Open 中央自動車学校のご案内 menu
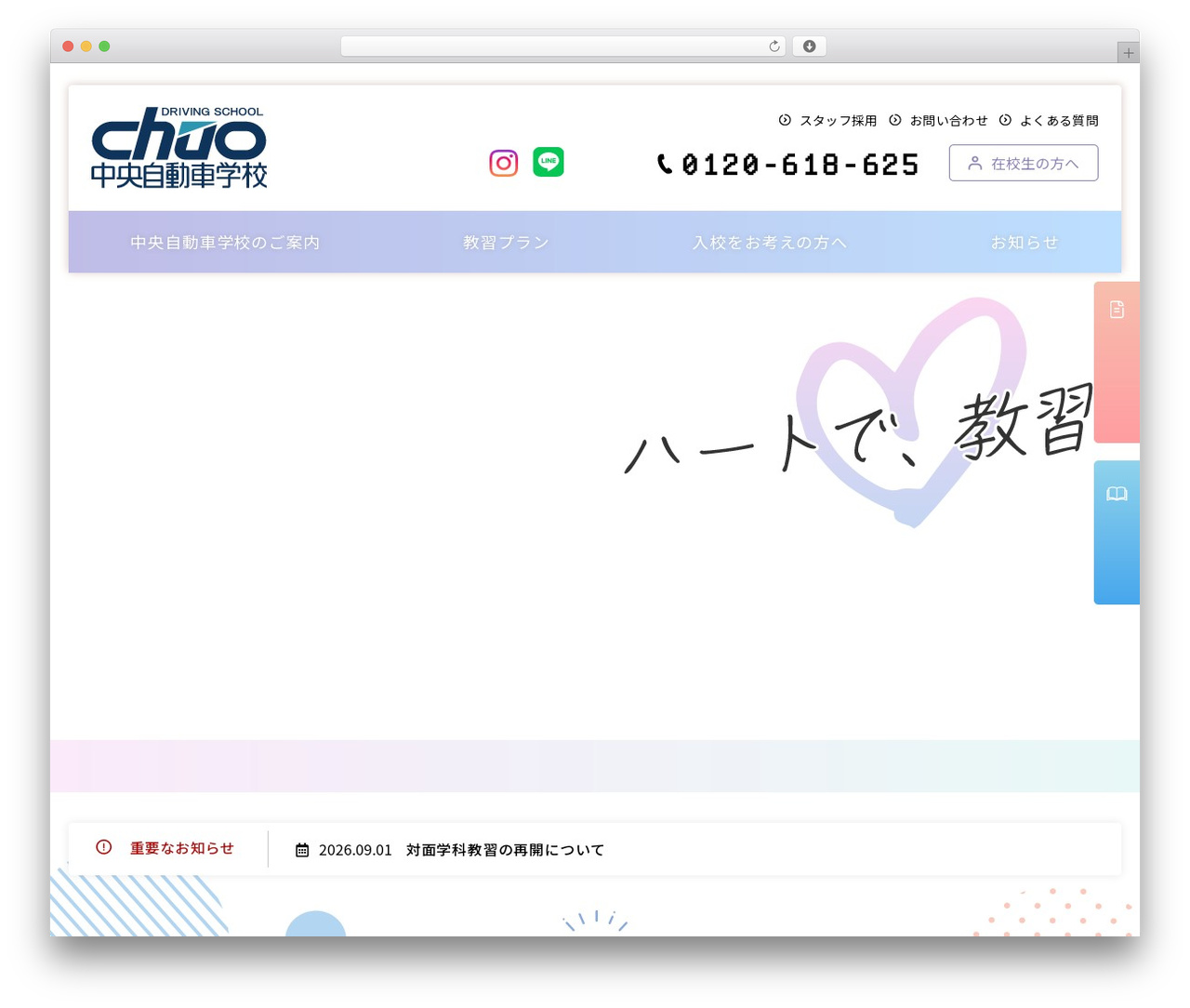The height and width of the screenshot is (1008, 1190). point(225,243)
